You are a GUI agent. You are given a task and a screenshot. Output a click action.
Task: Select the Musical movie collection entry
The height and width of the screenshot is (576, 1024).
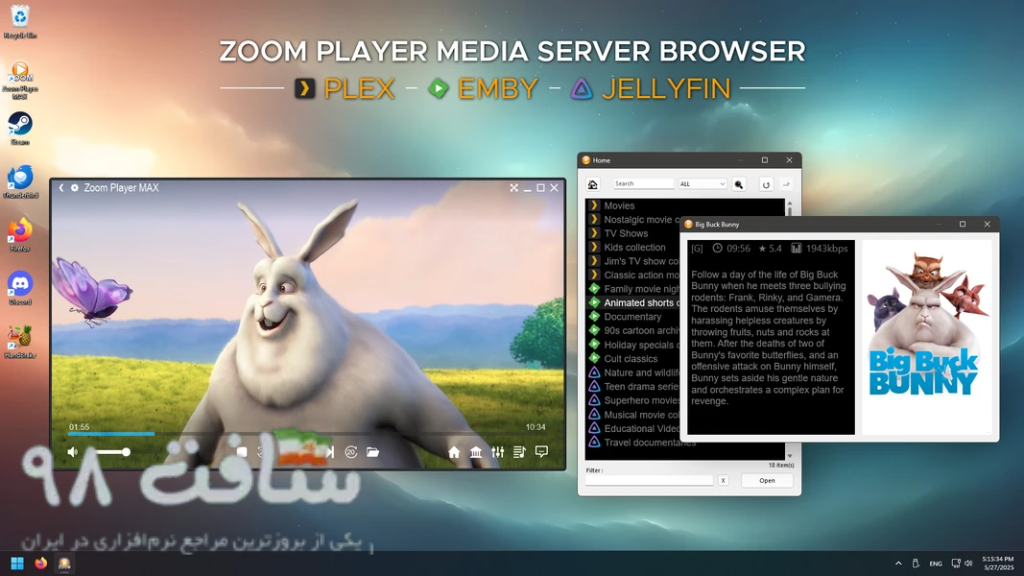pyautogui.click(x=633, y=415)
